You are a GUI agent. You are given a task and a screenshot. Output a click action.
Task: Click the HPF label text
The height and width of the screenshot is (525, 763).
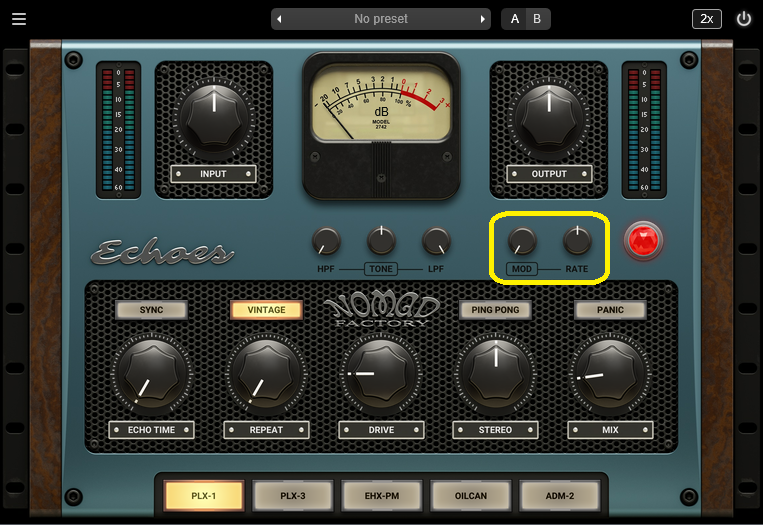(x=326, y=269)
